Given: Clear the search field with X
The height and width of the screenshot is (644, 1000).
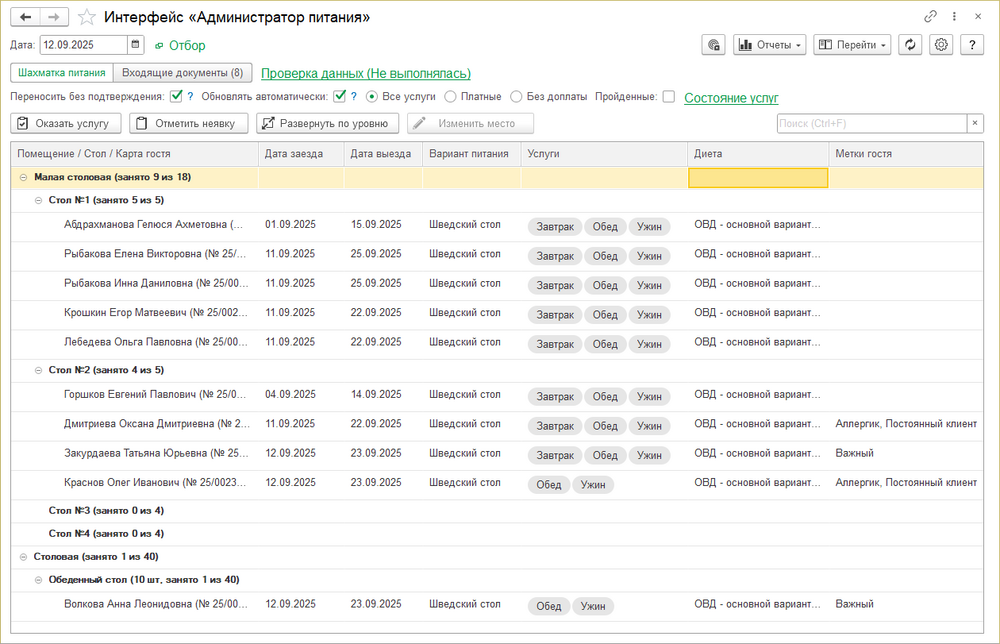Looking at the screenshot, I should click(x=975, y=123).
